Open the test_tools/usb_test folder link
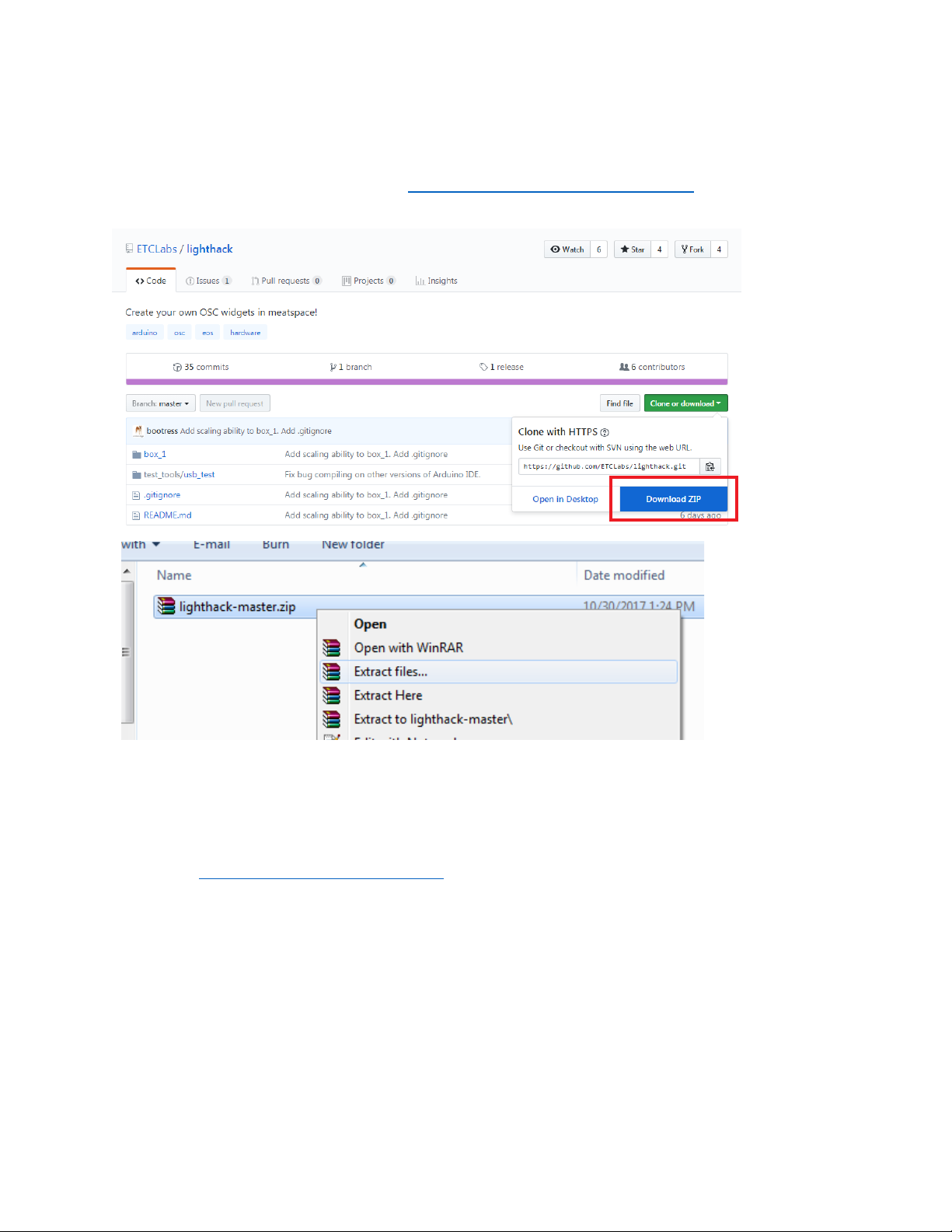Screen dimensions: 952x1232 180,474
